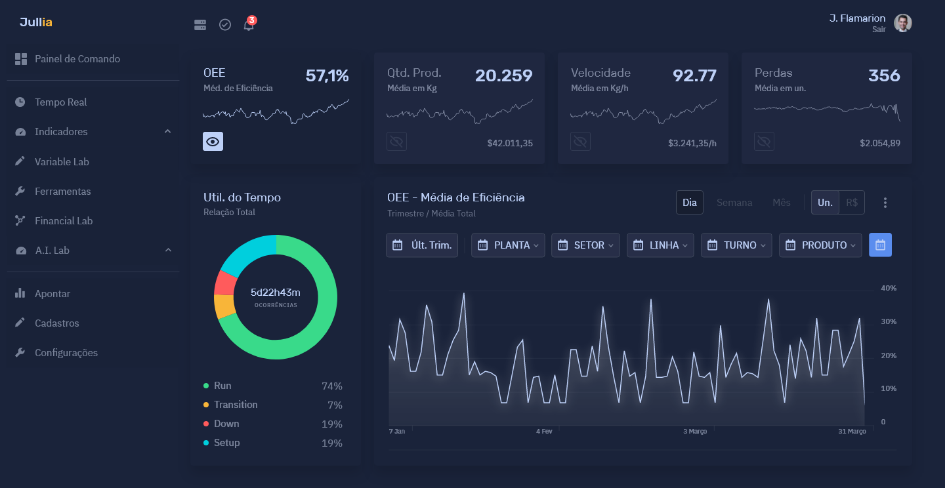Click the checkmark circle icon in header
This screenshot has width=945, height=488.
[x=225, y=25]
